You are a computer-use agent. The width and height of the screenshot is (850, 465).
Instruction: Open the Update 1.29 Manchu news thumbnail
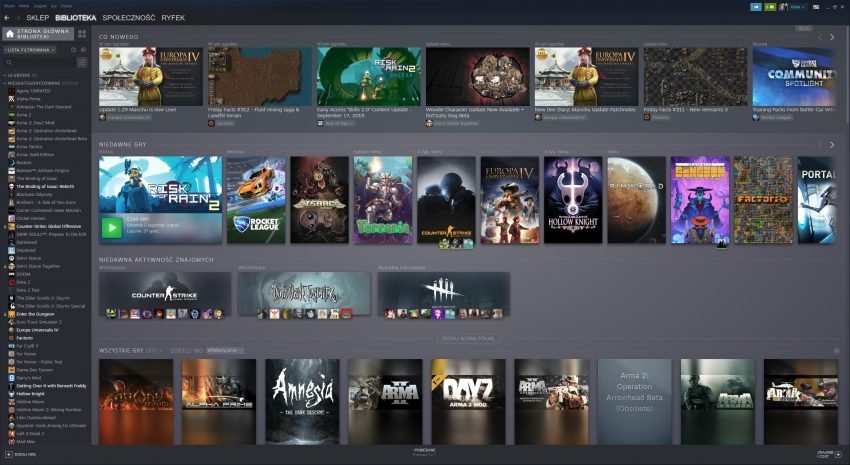(x=151, y=76)
